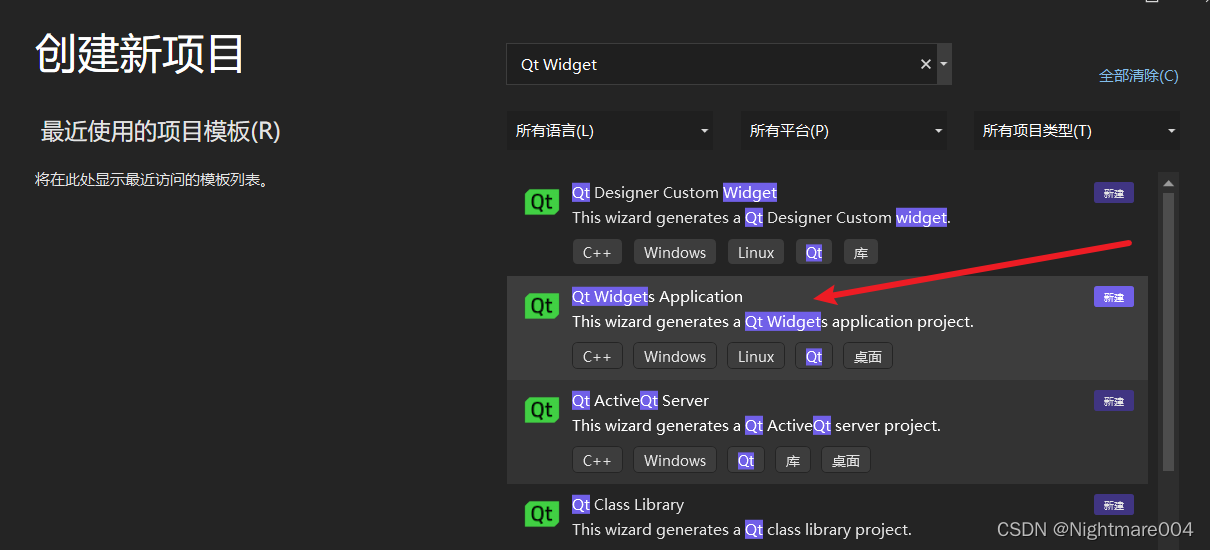
Task: Click Linux tag under Qt Widgets Application
Action: click(x=756, y=356)
